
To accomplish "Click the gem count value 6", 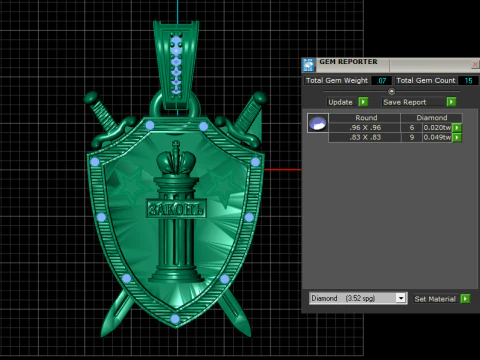I will 412,128.
